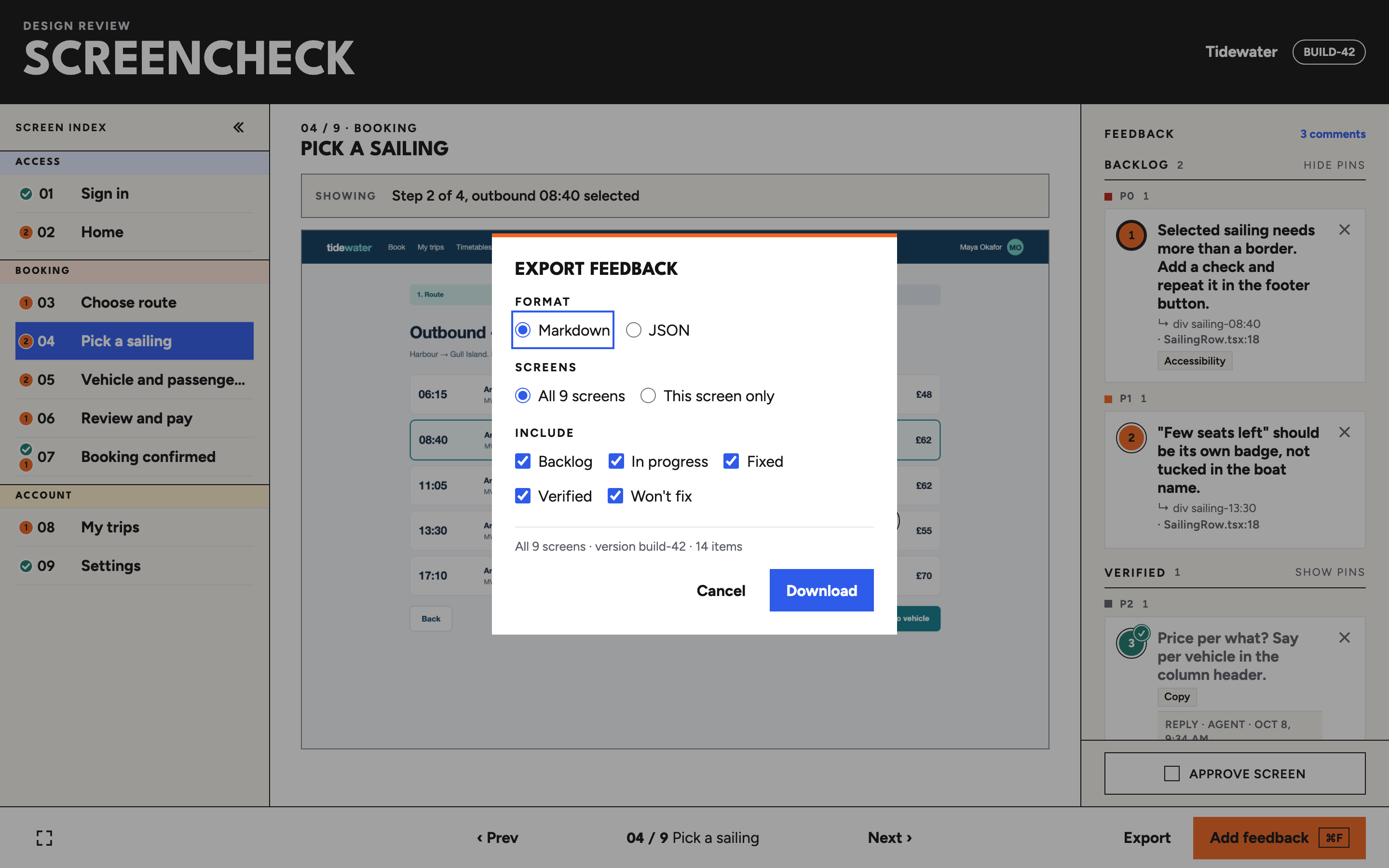
Task: Open screen 05 Vehicle and passengers
Action: [x=134, y=380]
